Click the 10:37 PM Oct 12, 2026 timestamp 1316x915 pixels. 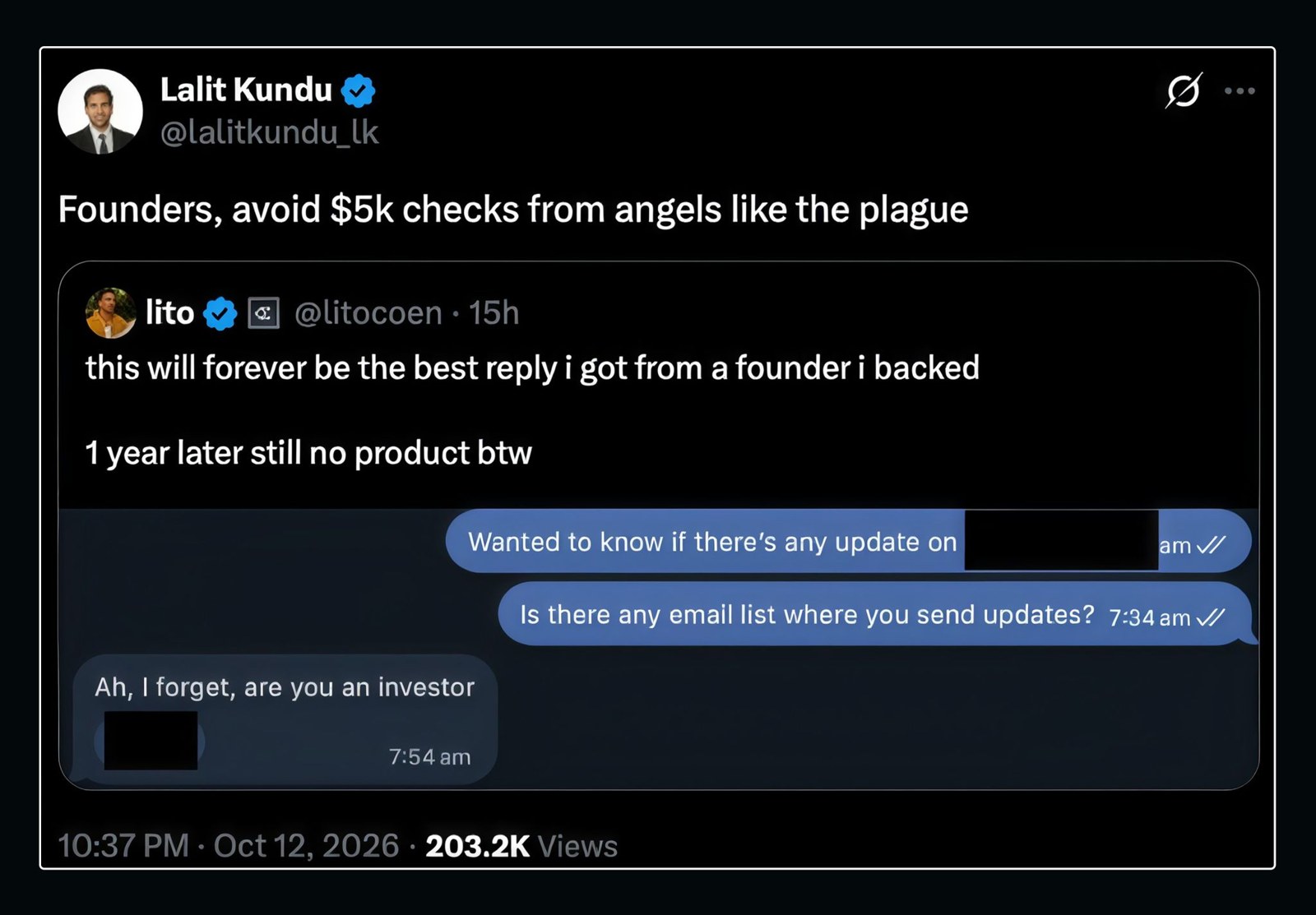coord(229,846)
